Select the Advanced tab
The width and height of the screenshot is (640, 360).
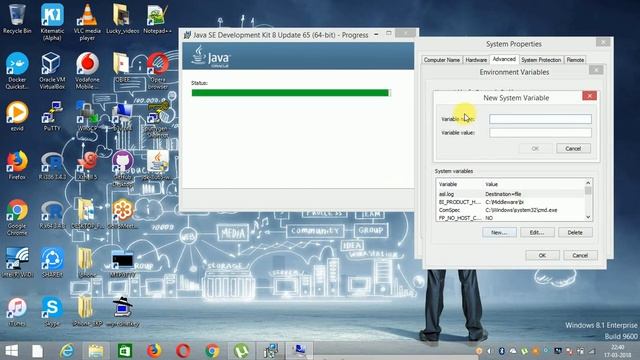tap(504, 59)
